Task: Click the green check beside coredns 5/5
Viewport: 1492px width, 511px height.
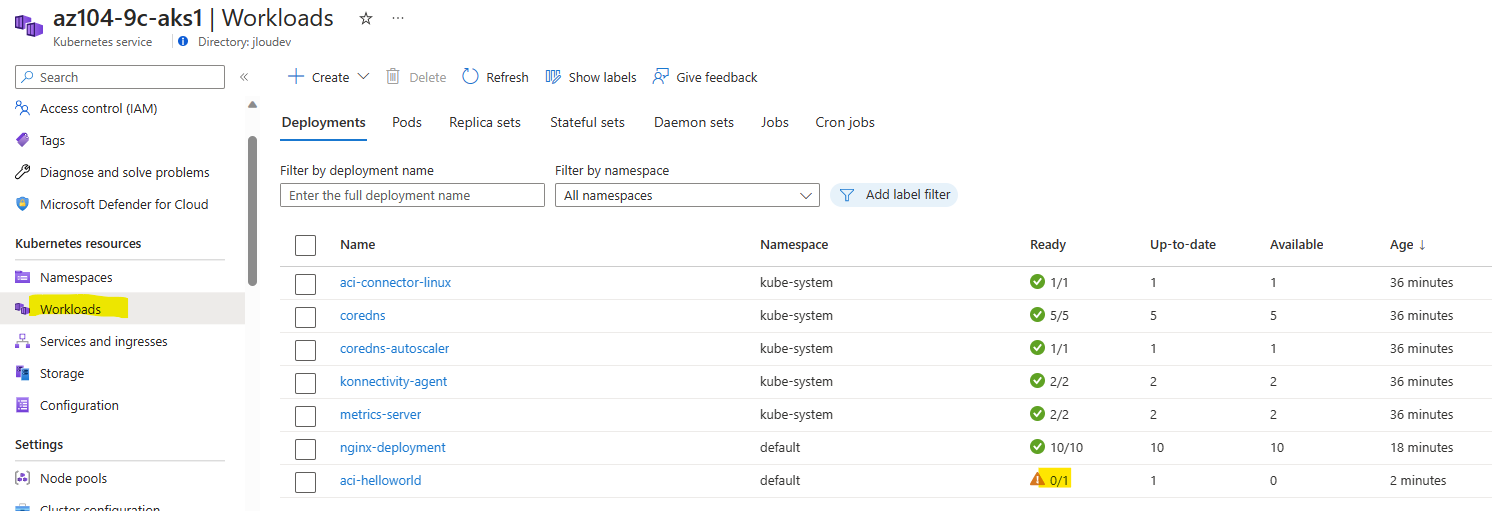Action: pos(1037,315)
